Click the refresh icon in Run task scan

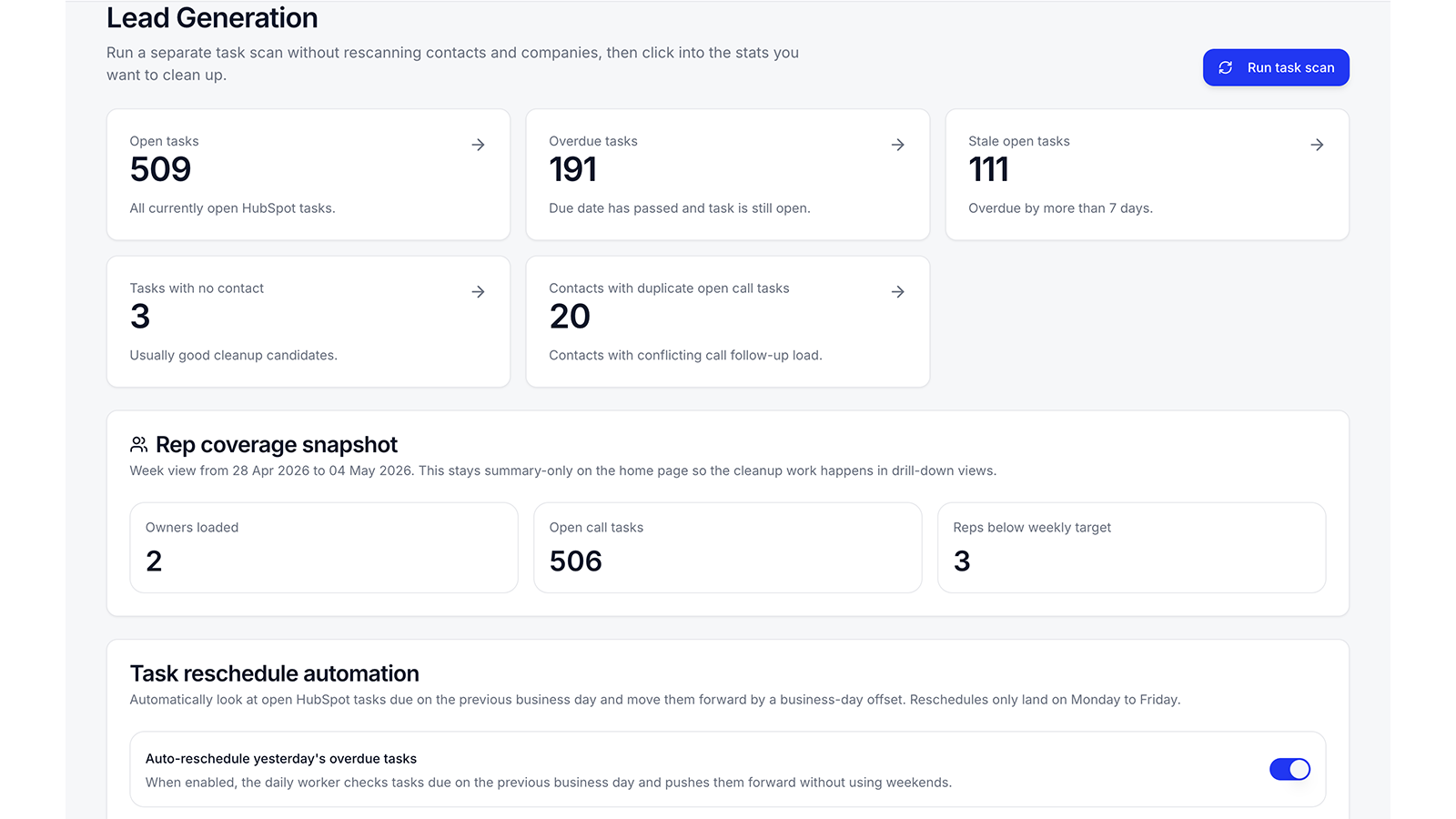click(1226, 67)
